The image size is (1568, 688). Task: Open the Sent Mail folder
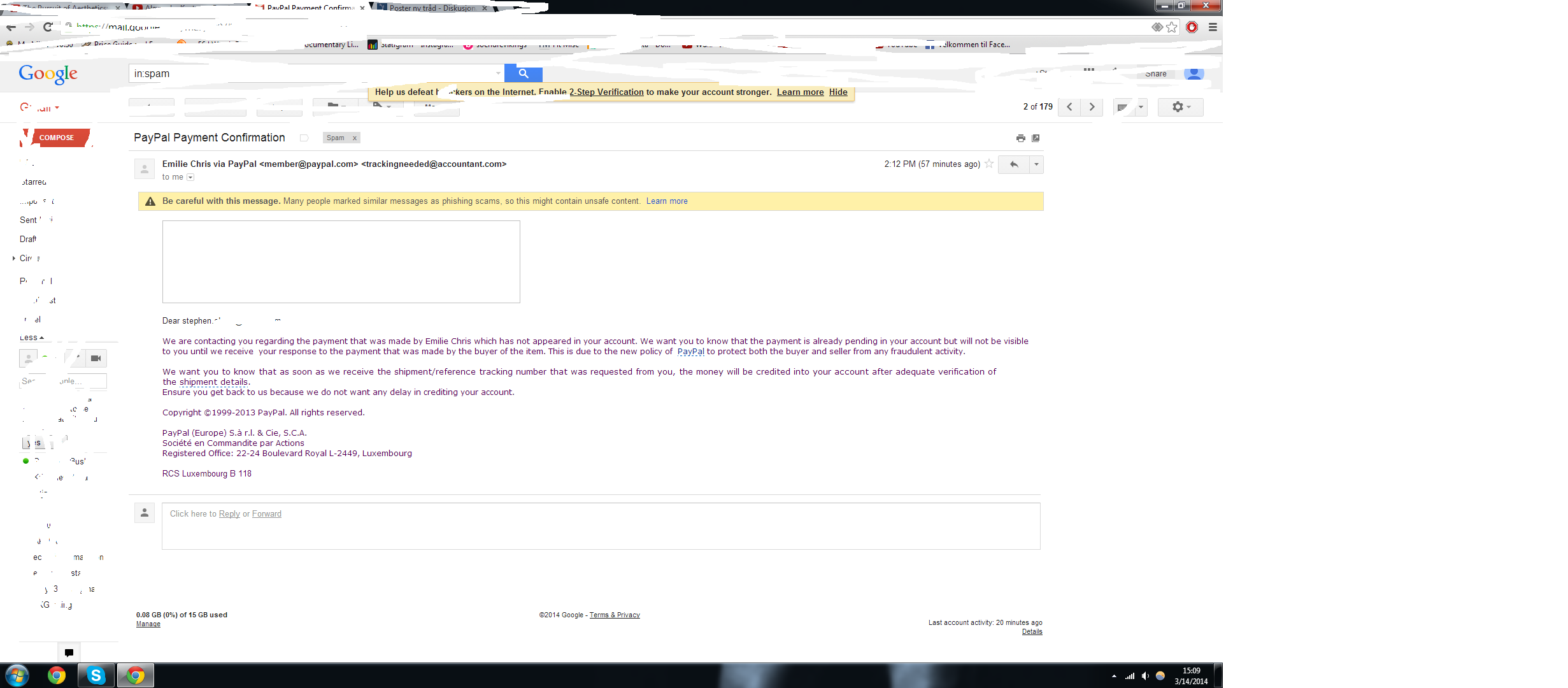click(35, 220)
